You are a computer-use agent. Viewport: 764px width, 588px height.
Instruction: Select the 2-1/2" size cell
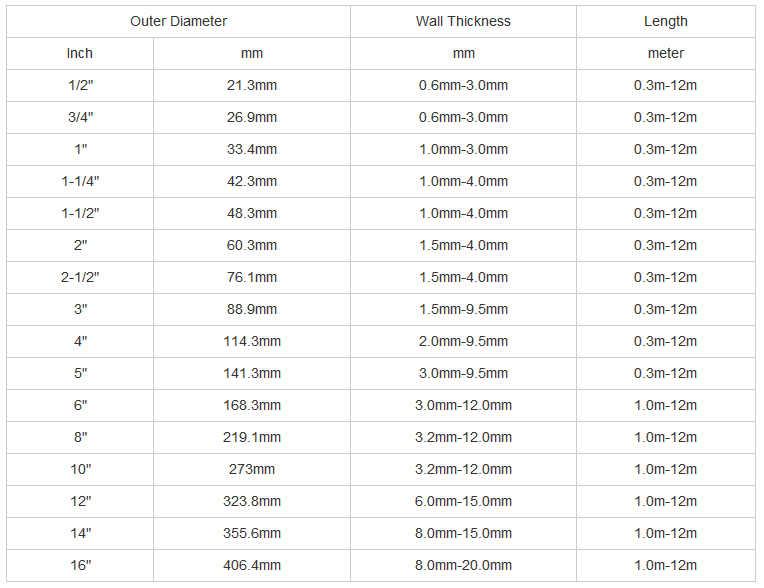pos(80,277)
